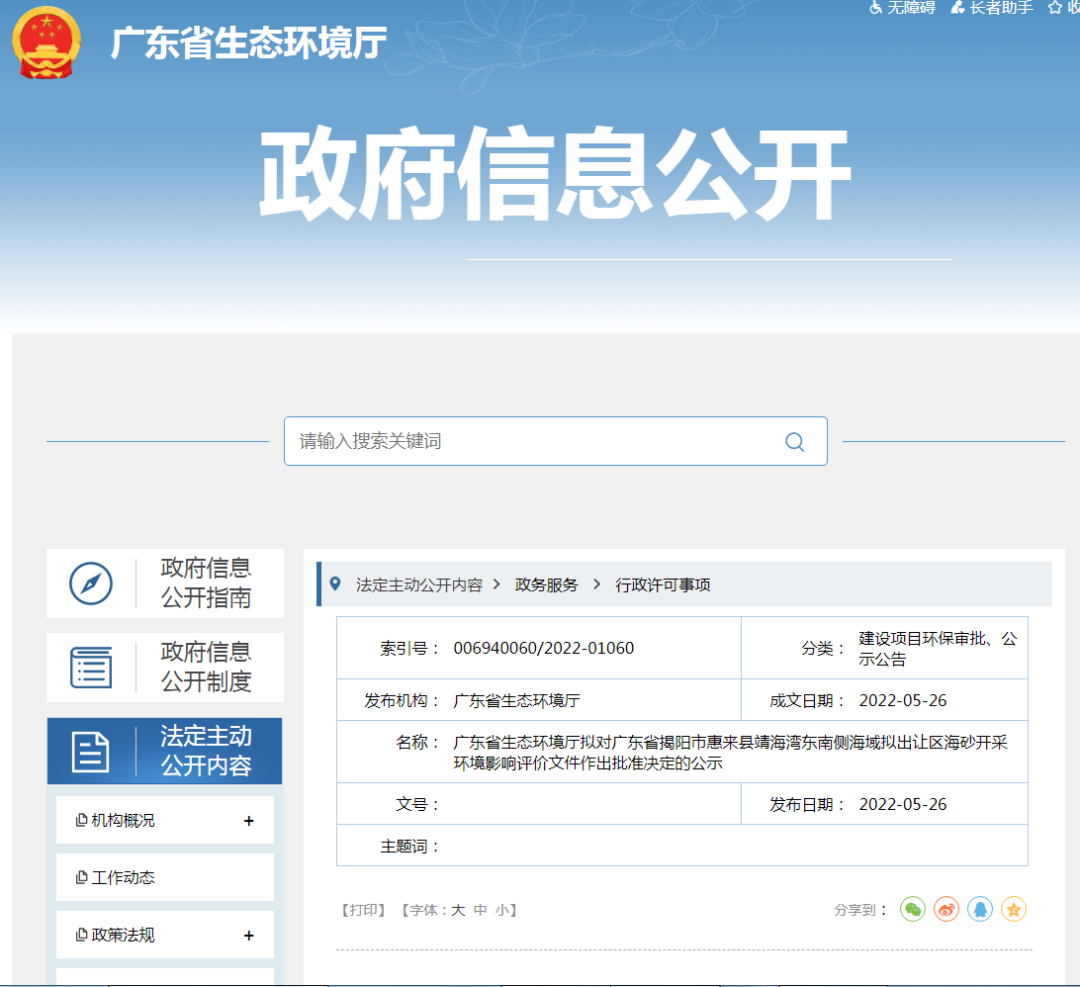Click the compass icon for 政府信息公开指南
Screen dimensions: 1080x987
(x=91, y=583)
